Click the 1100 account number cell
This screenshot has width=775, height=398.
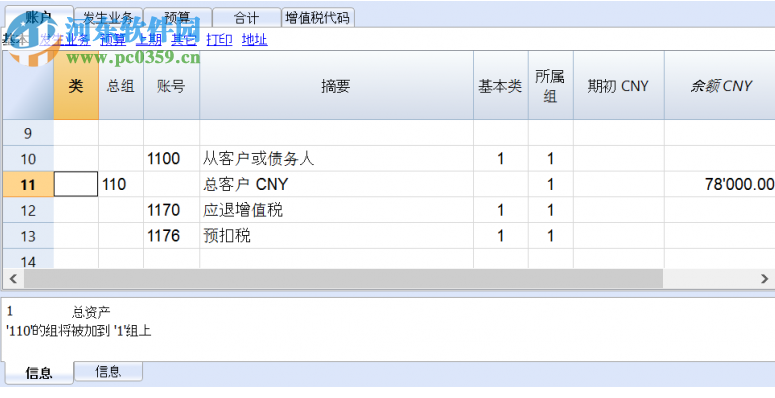tap(172, 159)
